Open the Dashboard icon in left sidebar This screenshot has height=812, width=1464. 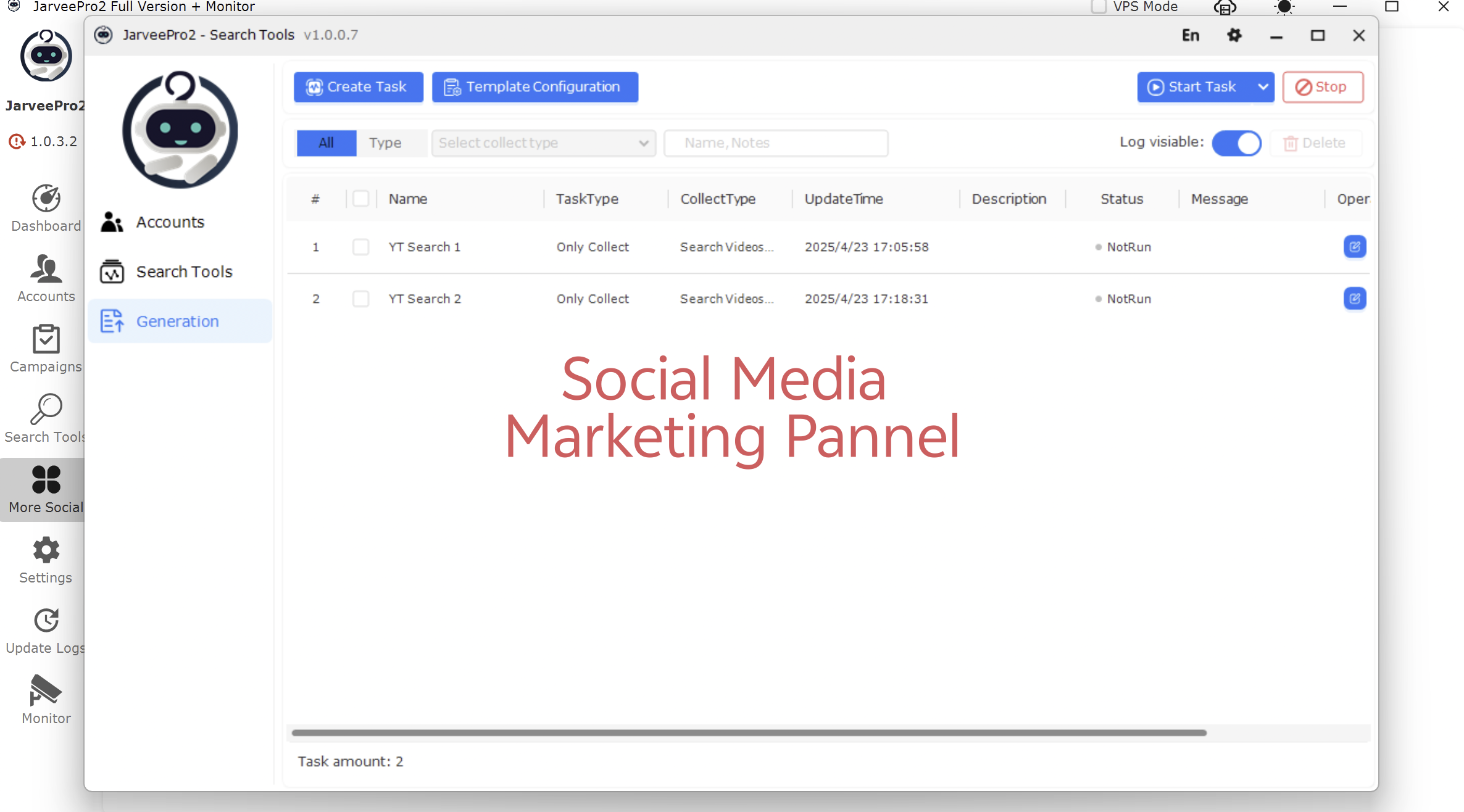46,199
